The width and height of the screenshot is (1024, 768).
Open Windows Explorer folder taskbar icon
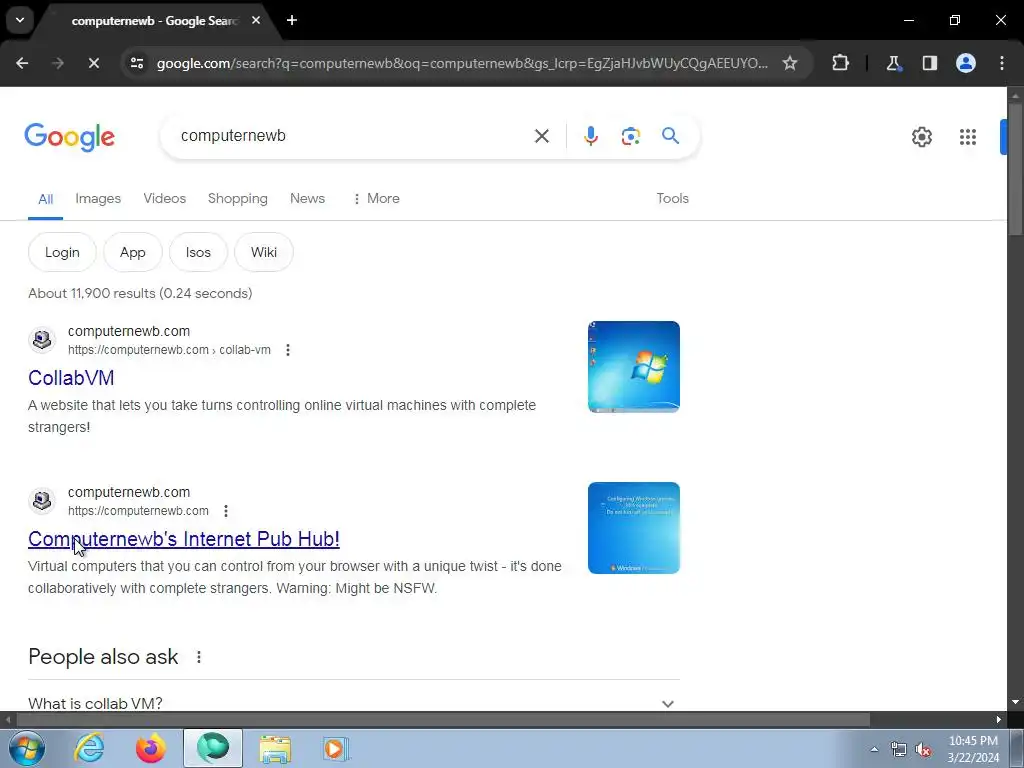point(275,748)
